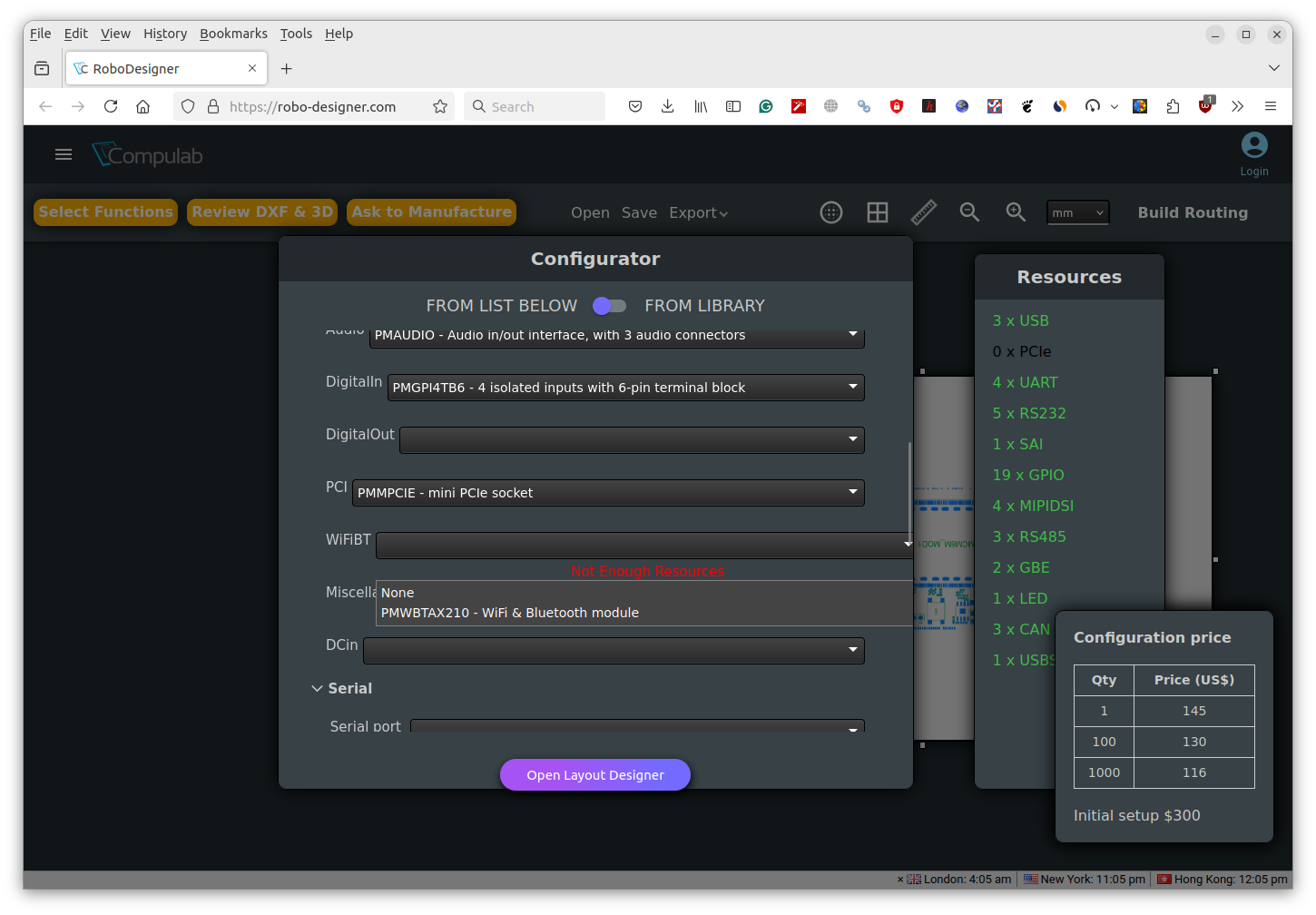Open the Pocket save icon in toolbar
The image size is (1316, 915).
tap(635, 106)
